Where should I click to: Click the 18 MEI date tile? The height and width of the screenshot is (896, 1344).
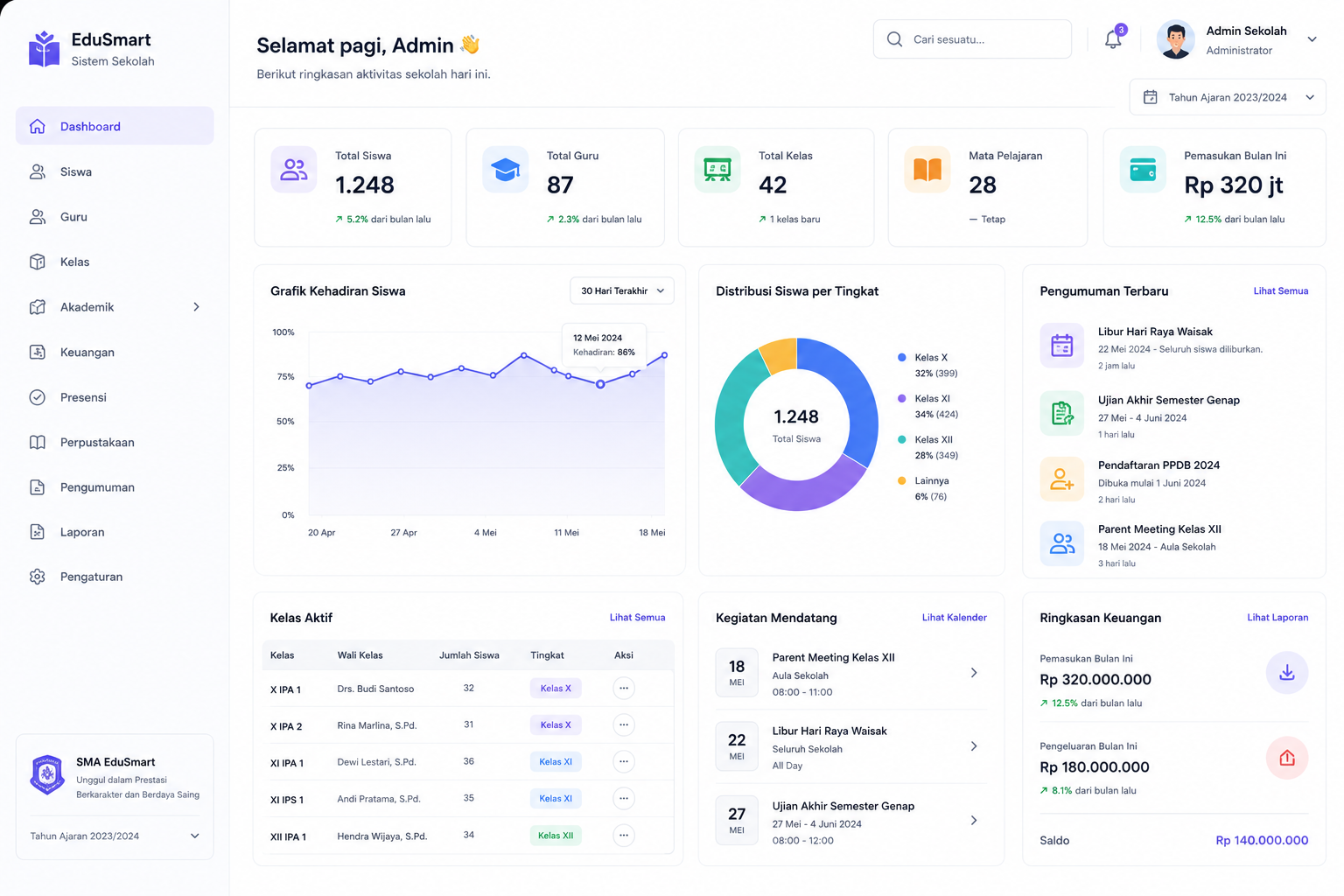[737, 672]
